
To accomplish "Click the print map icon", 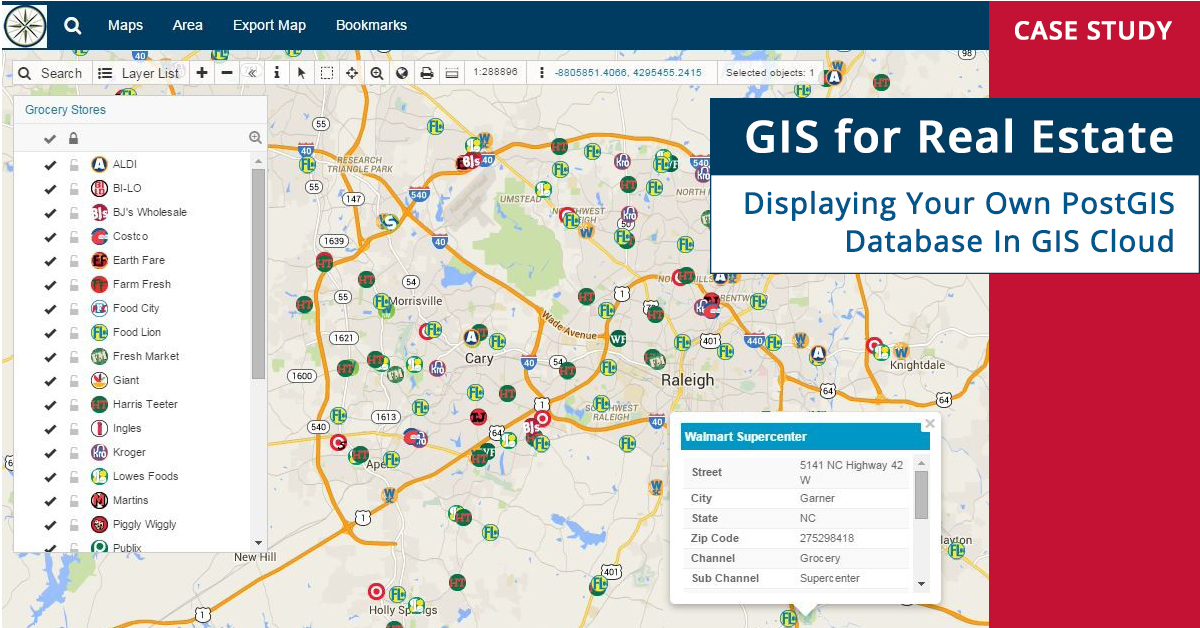I will pos(427,73).
